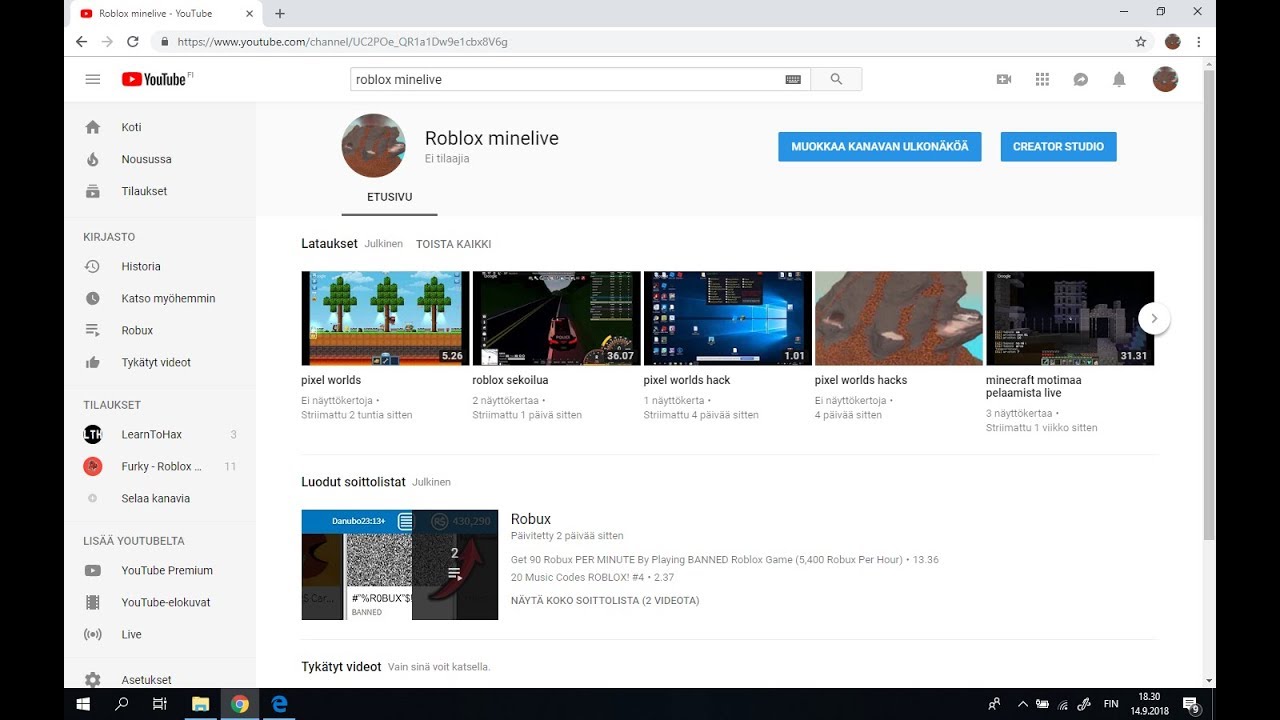Select the Roblox minelive browser tab
The width and height of the screenshot is (1280, 720).
tap(165, 14)
